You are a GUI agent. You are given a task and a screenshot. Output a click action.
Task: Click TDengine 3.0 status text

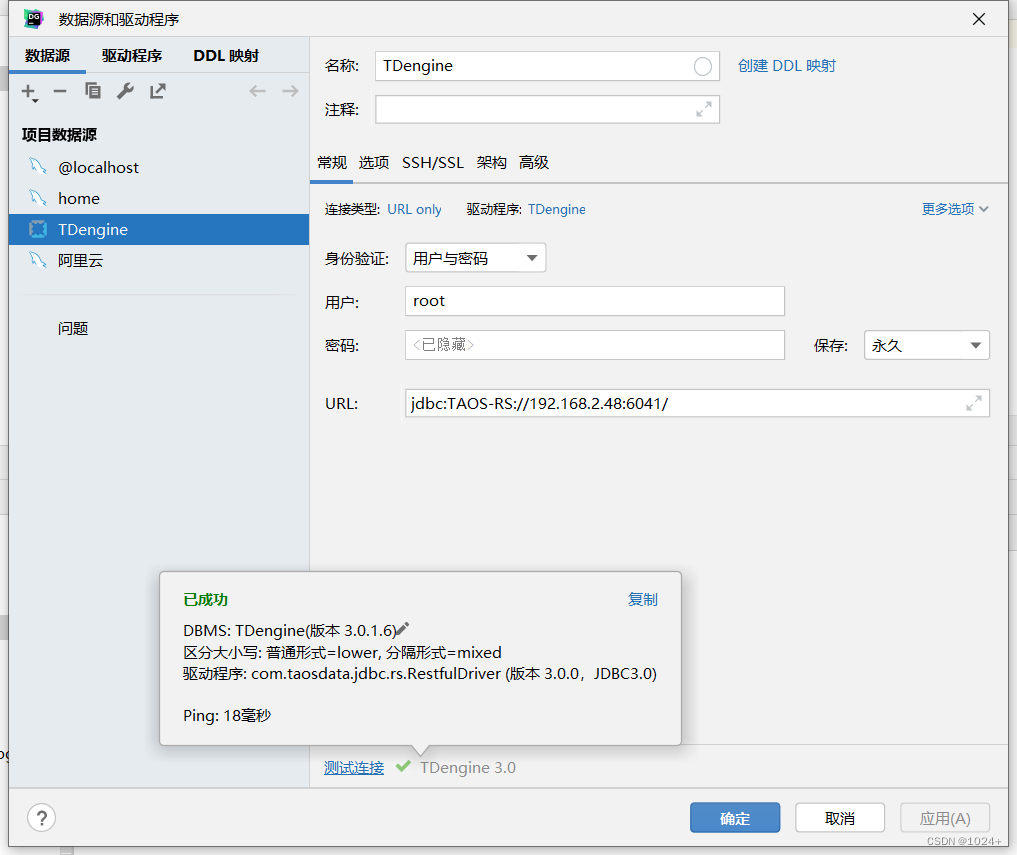468,767
